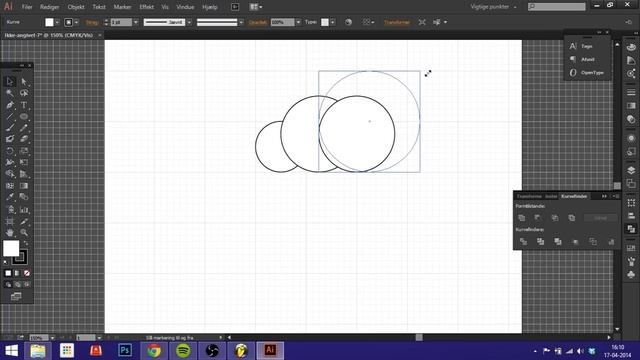
Task: Click the Merge pathfinder icon
Action: click(558, 242)
